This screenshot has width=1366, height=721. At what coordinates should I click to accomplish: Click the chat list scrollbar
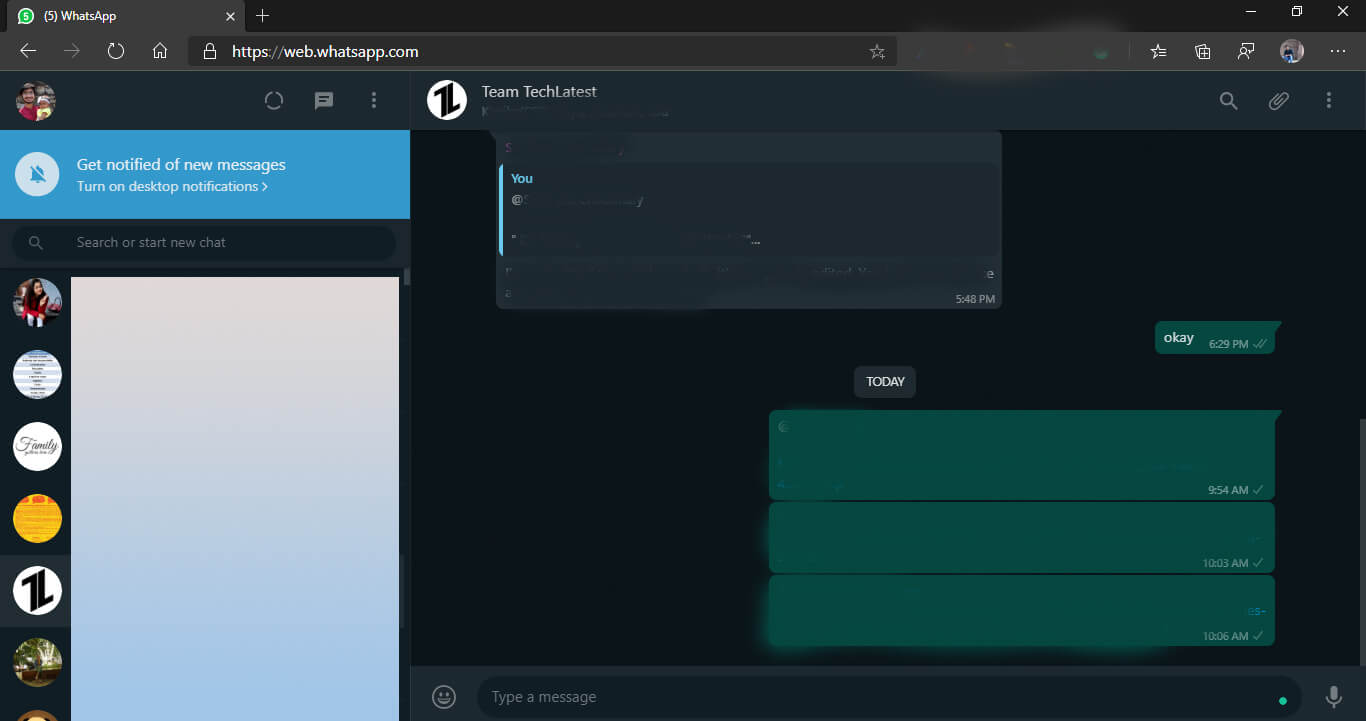click(407, 276)
